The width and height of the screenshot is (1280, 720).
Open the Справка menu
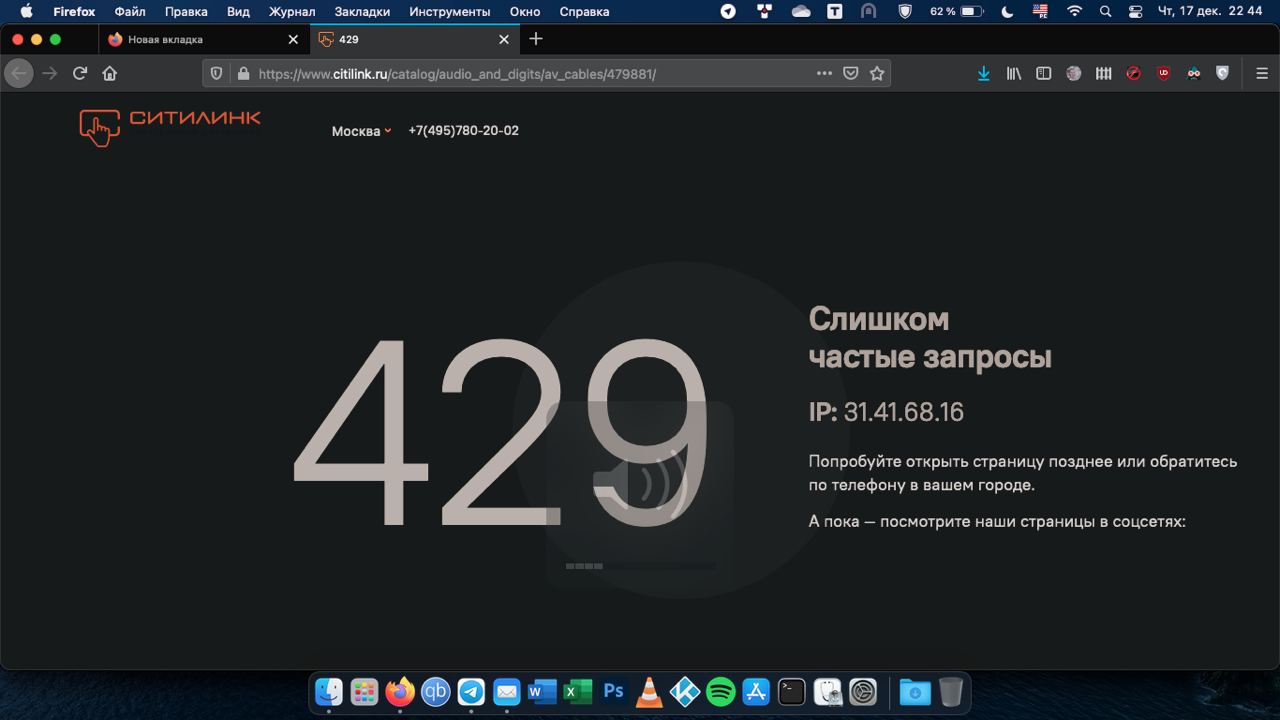pyautogui.click(x=584, y=12)
